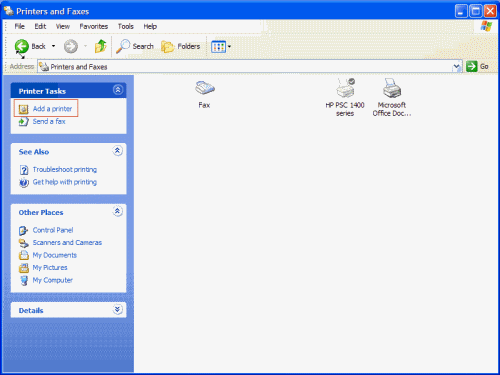
Task: Close the Printers and Faxes window
Action: coord(490,11)
